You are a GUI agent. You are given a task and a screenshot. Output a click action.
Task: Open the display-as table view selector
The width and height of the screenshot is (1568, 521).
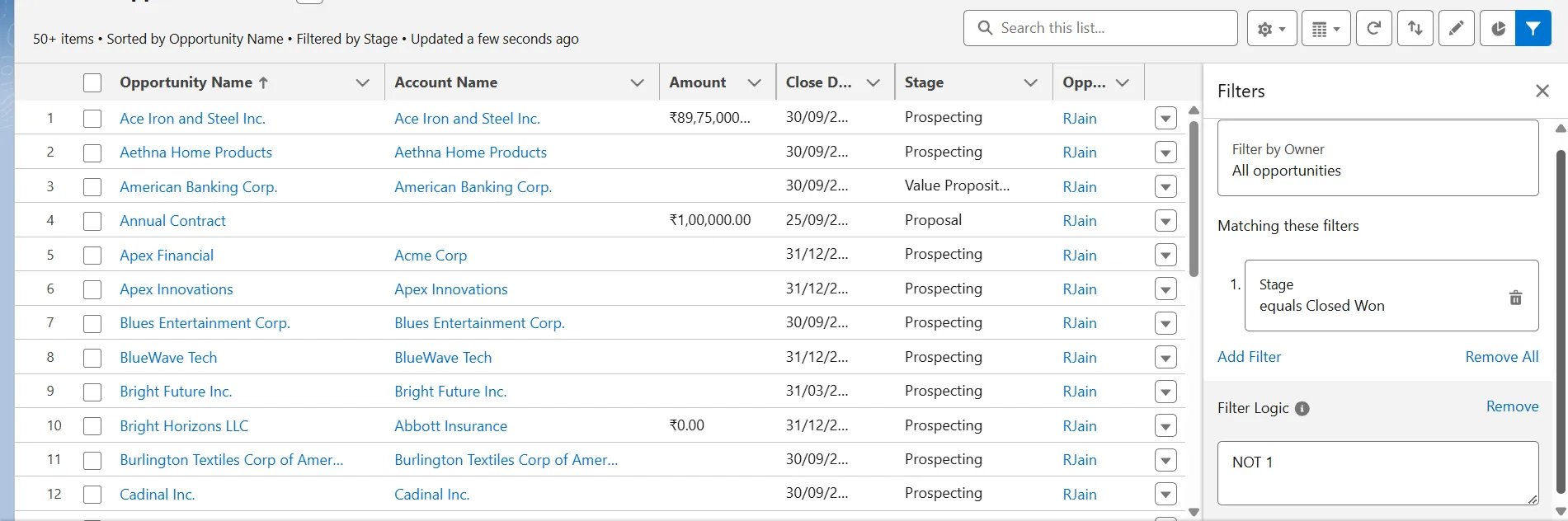(x=1326, y=29)
